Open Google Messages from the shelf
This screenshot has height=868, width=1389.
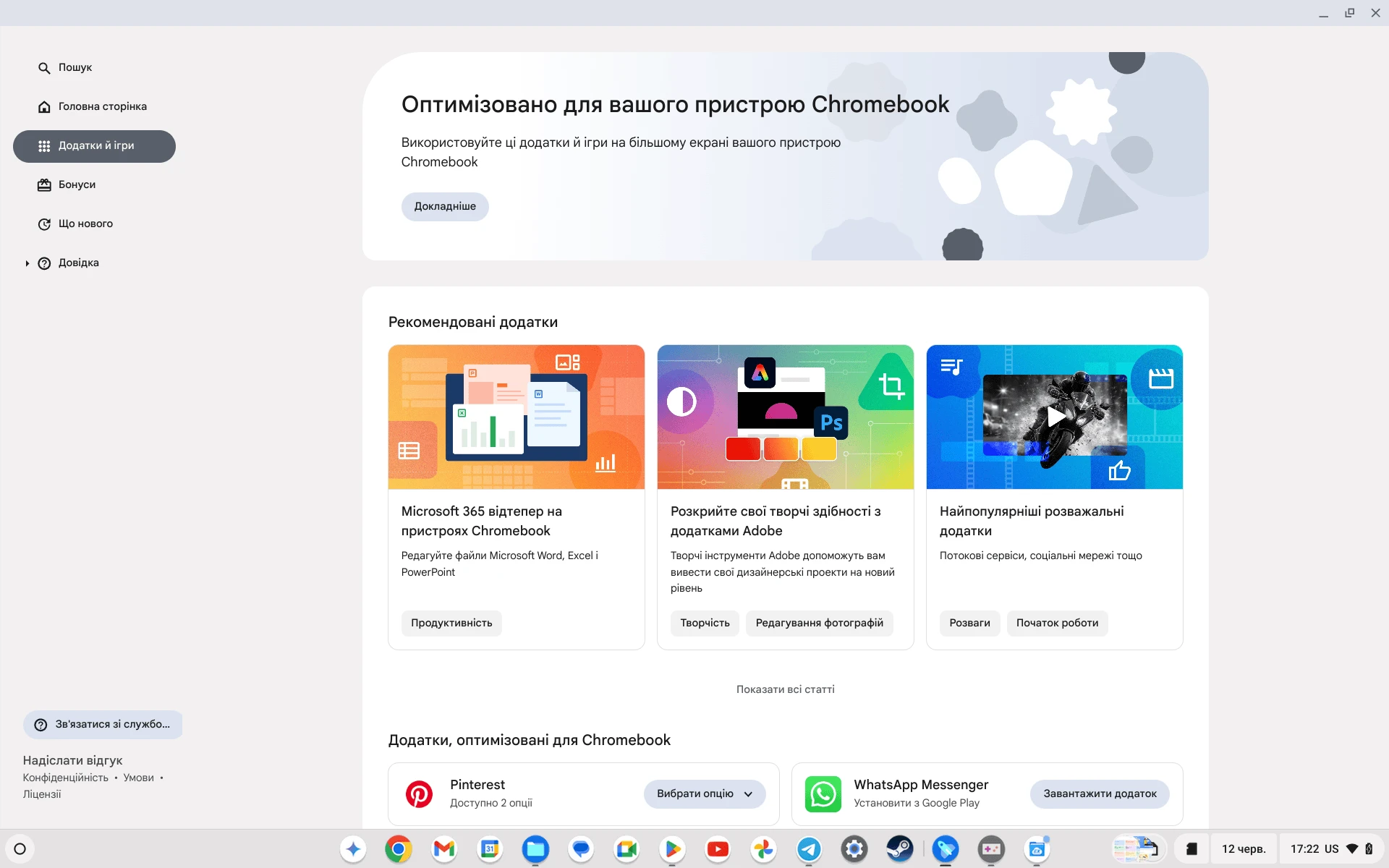point(581,849)
